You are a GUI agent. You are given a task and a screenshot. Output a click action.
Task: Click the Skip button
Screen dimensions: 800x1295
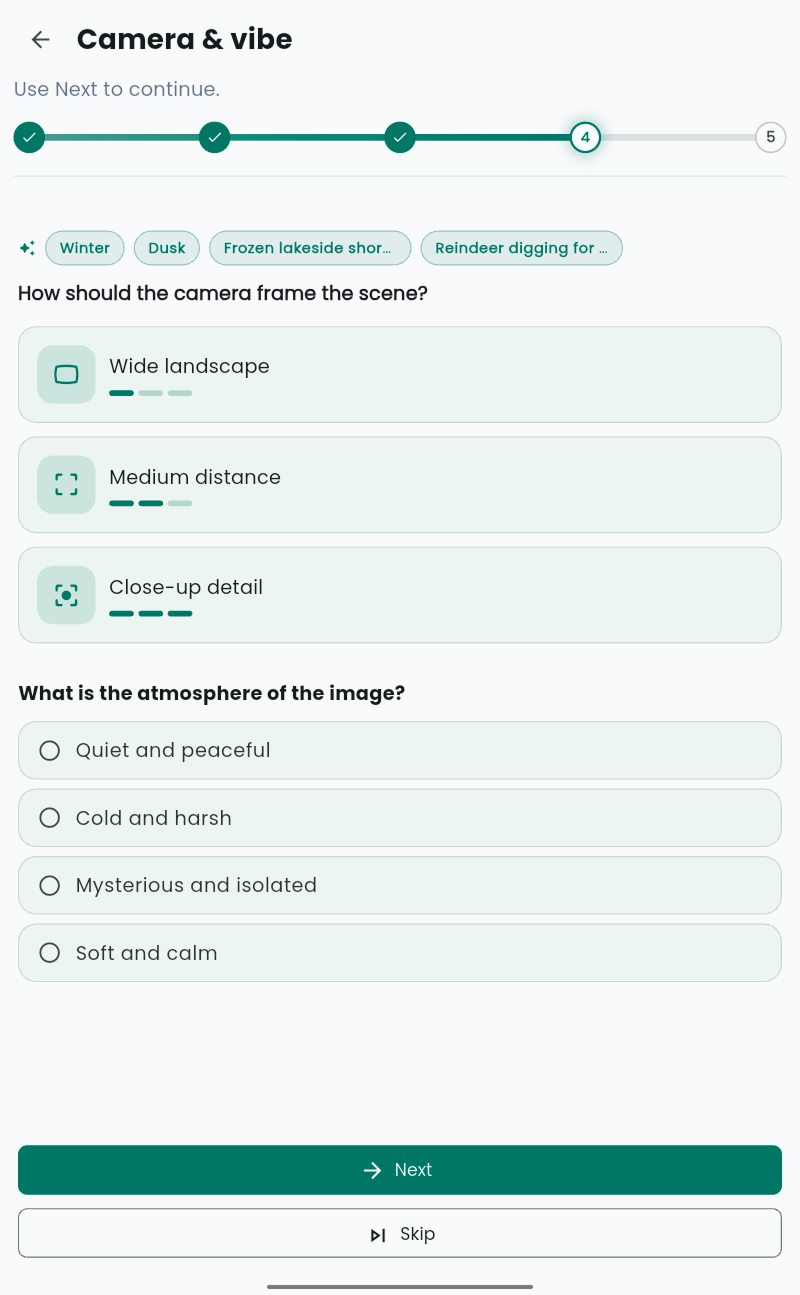tap(400, 1233)
